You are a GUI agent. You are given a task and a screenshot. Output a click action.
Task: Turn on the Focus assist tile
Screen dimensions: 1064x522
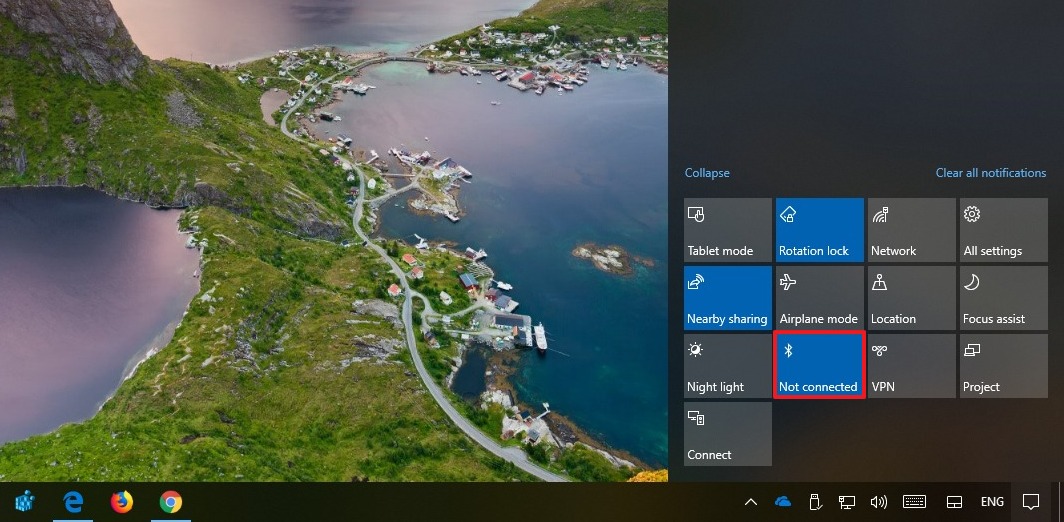[x=1004, y=298]
